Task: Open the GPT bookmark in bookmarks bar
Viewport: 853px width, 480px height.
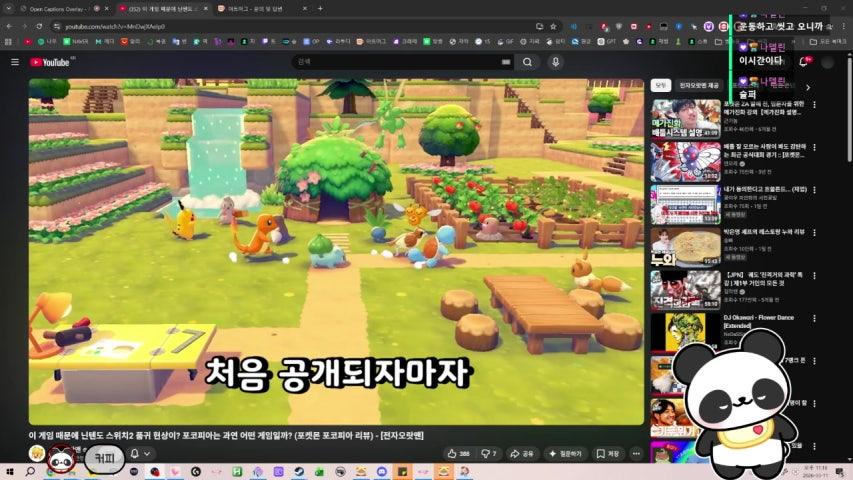Action: pos(608,41)
